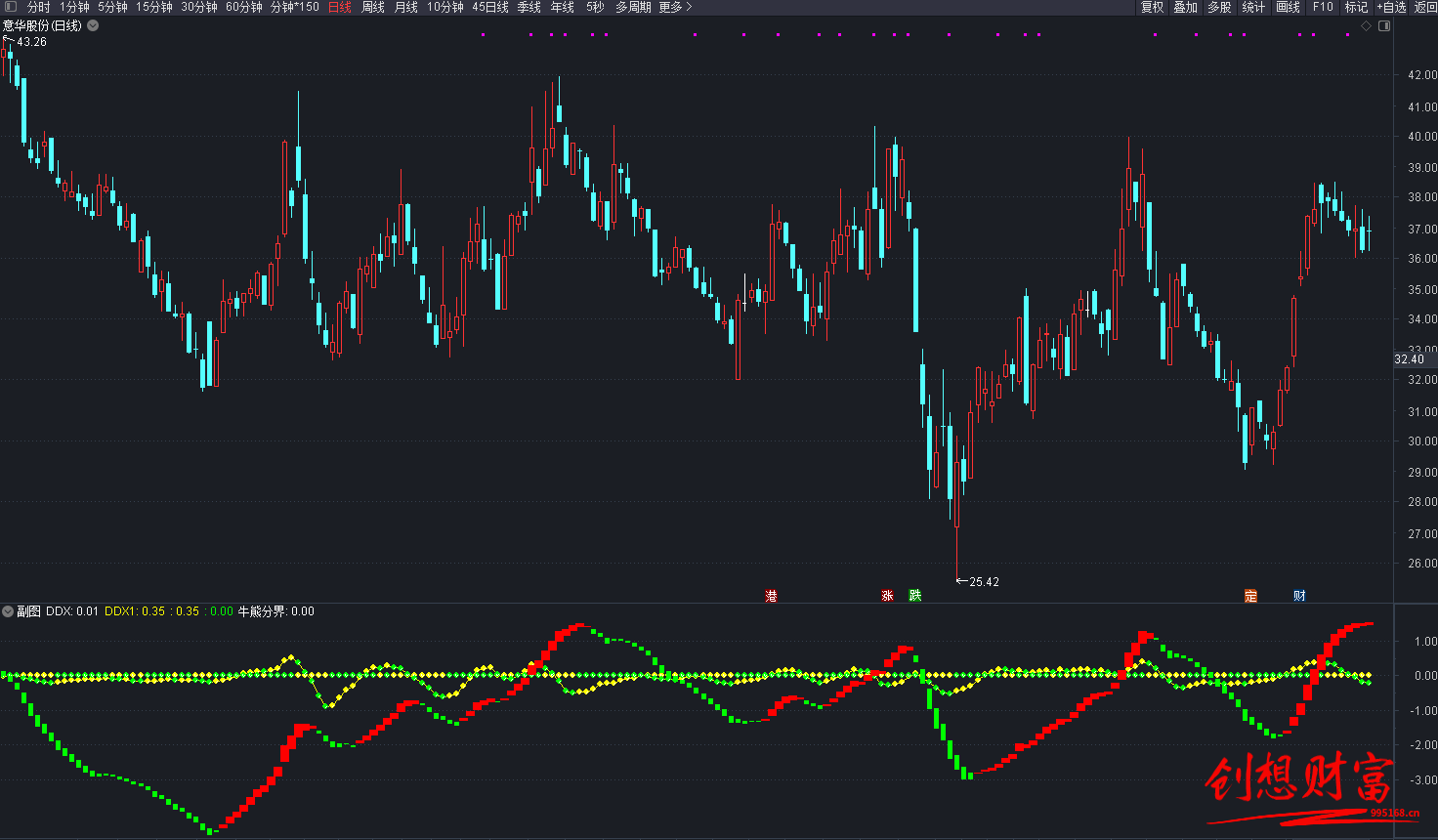Switch to 周线 weekly chart
Screen dimensions: 1438x840
[x=373, y=7]
